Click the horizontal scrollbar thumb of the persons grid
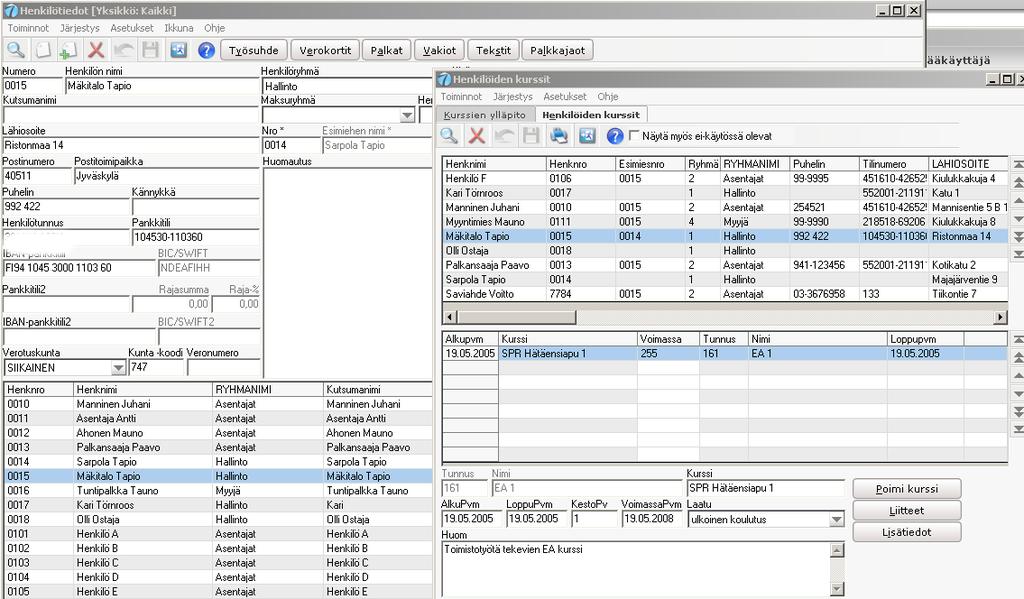 pyautogui.click(x=516, y=317)
